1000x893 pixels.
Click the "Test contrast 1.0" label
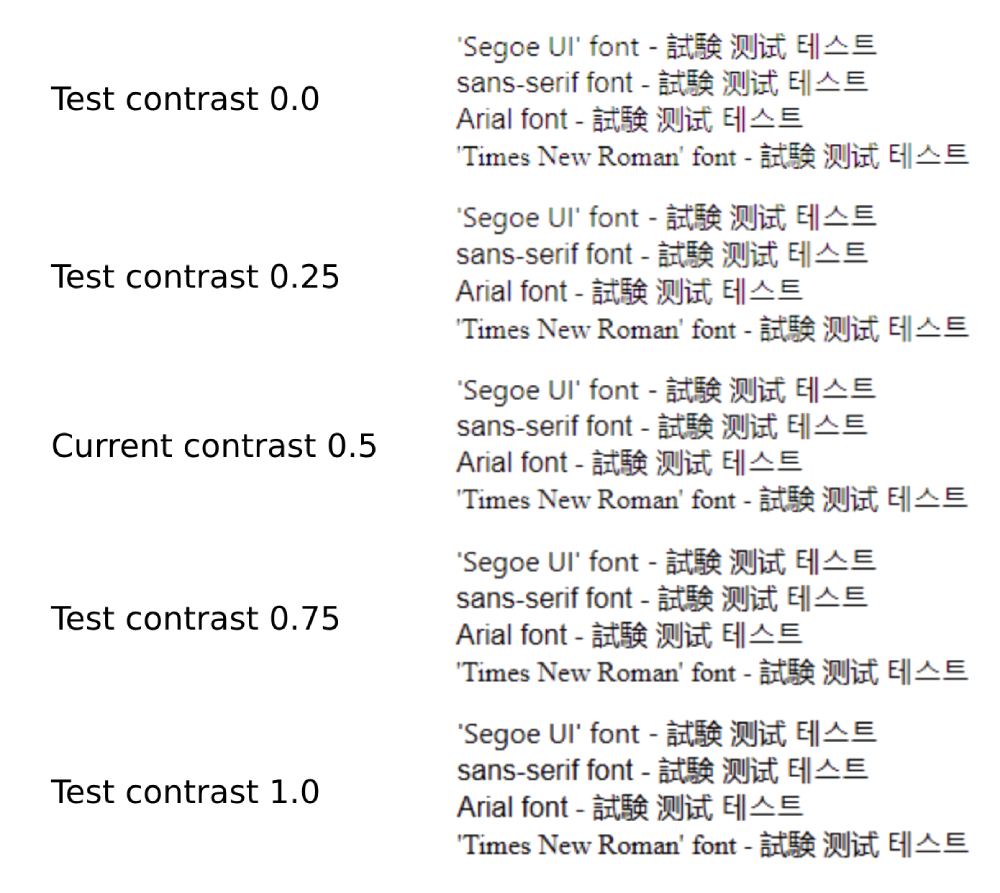[x=185, y=792]
